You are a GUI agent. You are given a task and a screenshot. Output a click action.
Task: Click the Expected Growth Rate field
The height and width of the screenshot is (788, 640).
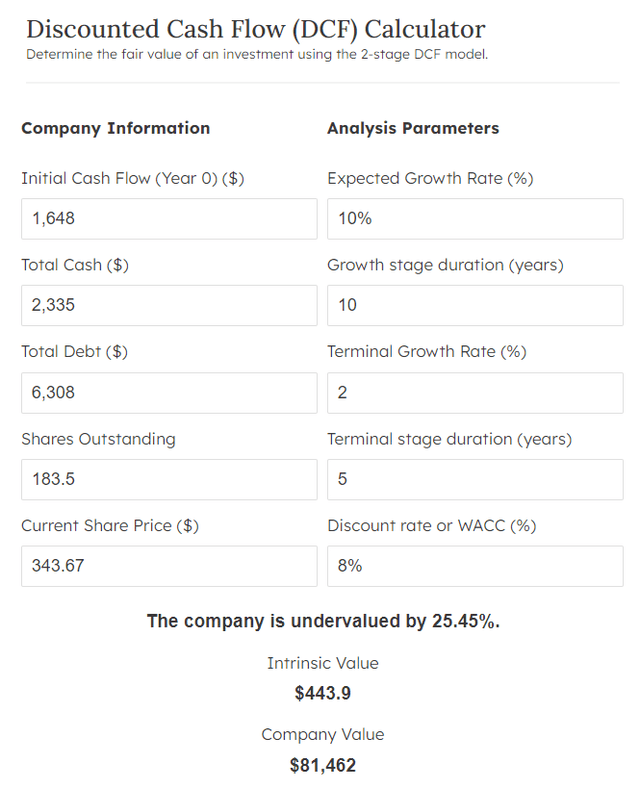[475, 218]
